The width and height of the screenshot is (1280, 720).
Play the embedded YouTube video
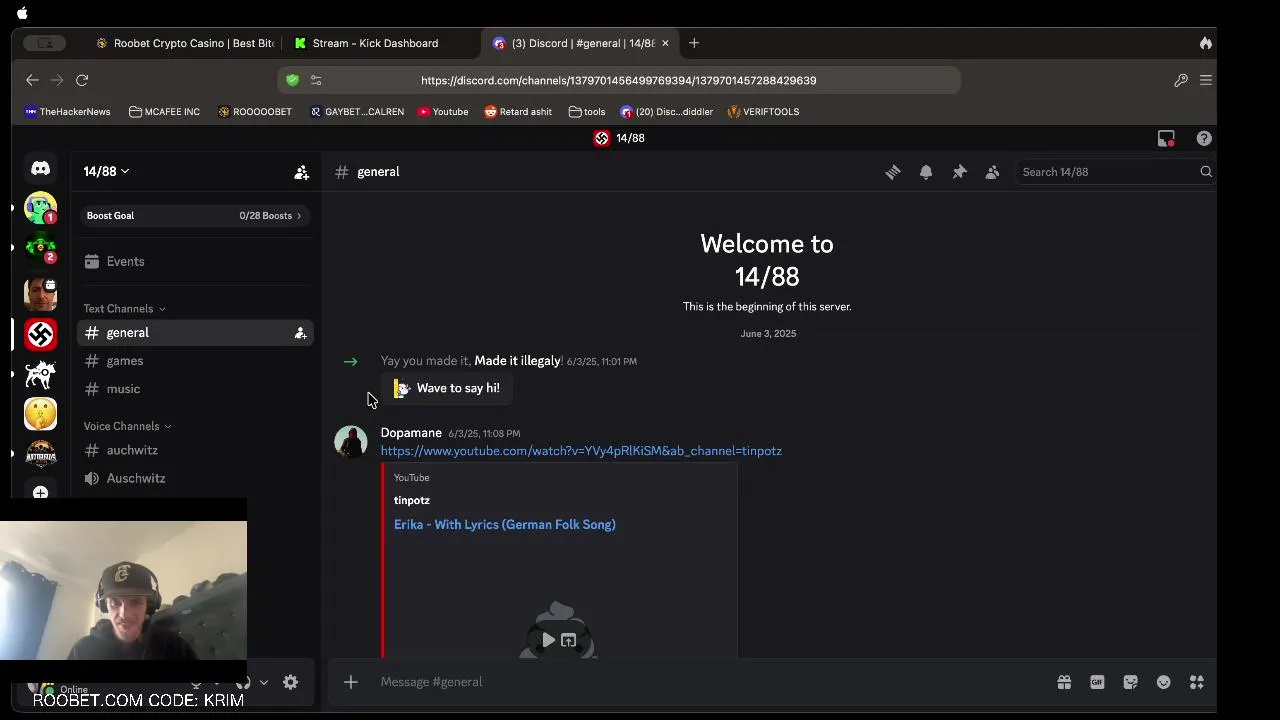point(548,640)
